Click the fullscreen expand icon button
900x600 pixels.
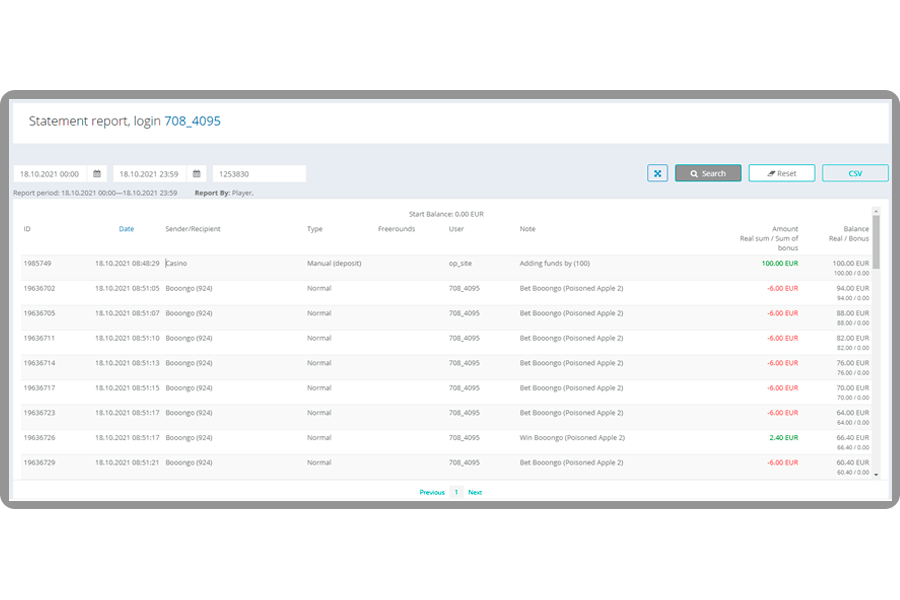pyautogui.click(x=657, y=173)
